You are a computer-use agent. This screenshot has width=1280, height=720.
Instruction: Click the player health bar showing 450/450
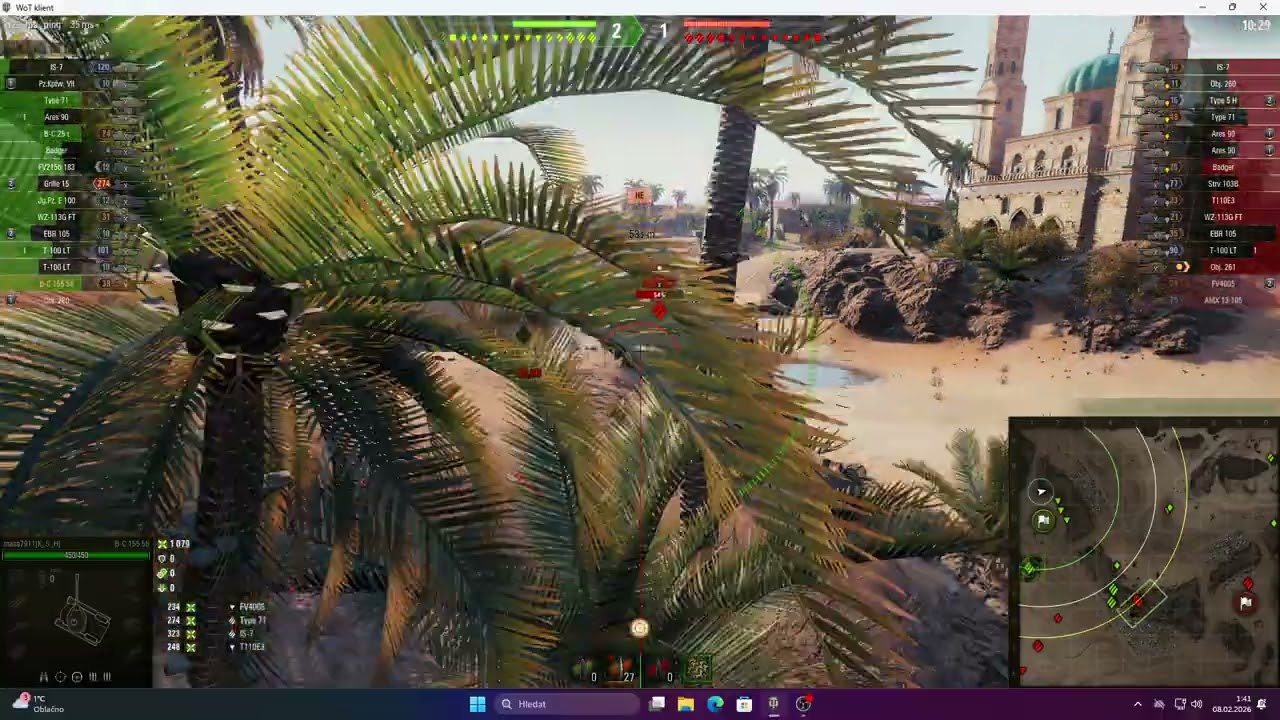click(75, 555)
